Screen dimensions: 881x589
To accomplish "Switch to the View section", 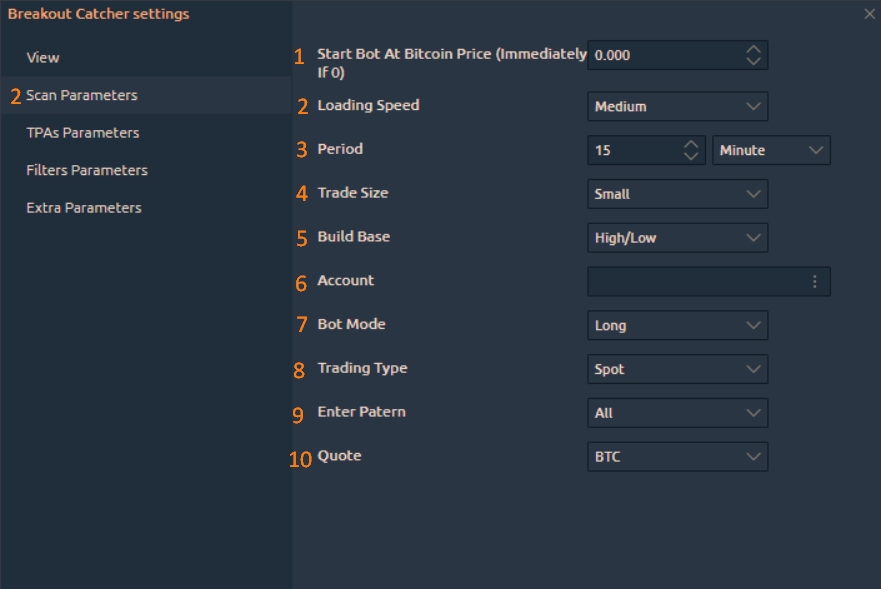I will (43, 58).
